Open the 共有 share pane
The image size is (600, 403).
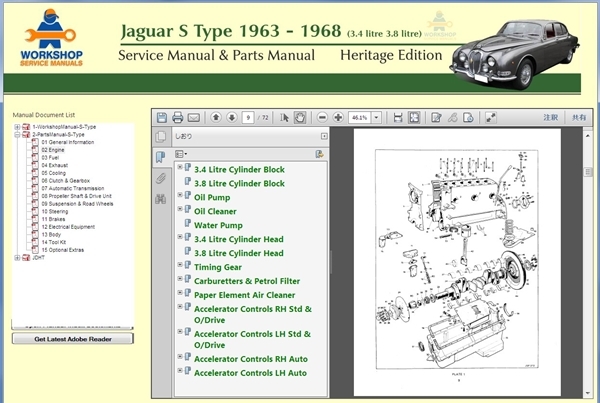[x=579, y=117]
